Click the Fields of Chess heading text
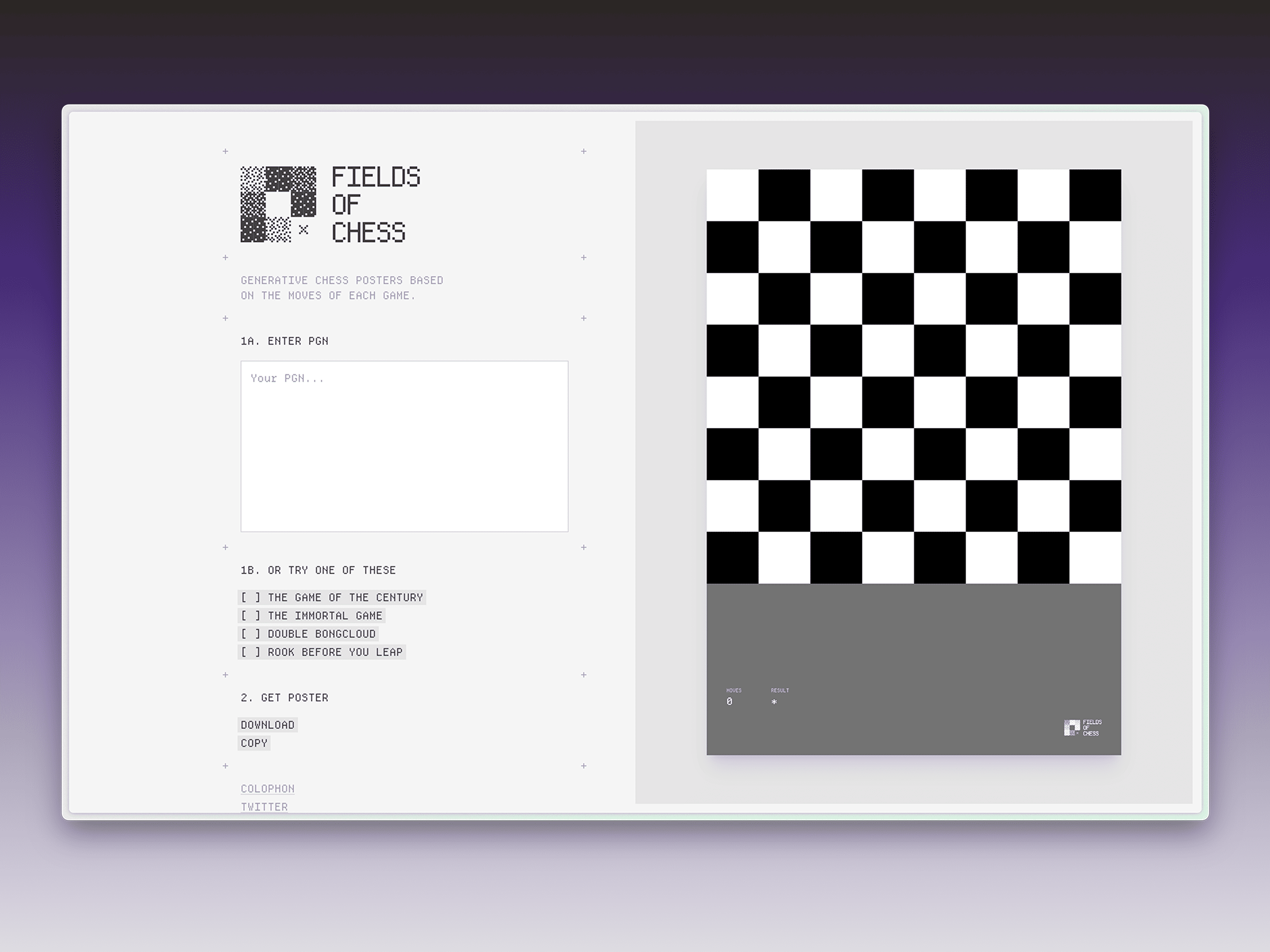1270x952 pixels. (376, 205)
